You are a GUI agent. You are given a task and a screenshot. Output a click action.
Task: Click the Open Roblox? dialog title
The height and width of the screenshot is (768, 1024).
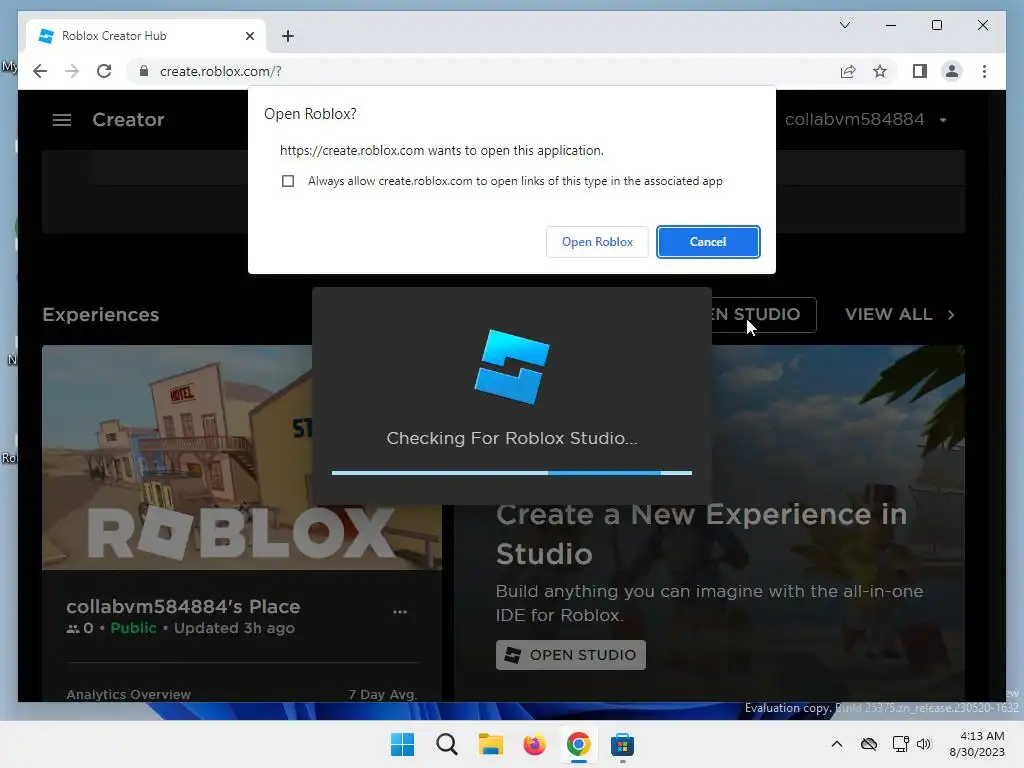(310, 114)
